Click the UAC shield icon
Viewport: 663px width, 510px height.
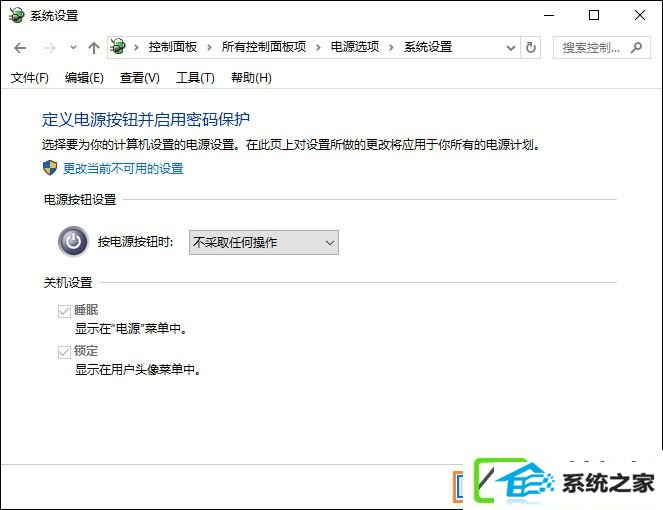(x=50, y=168)
